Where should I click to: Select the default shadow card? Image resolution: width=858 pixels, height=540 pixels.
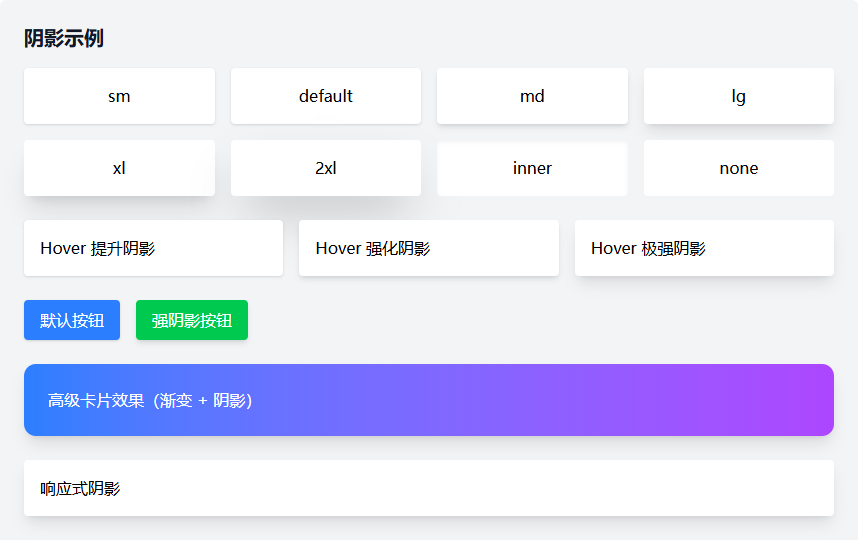(x=325, y=96)
